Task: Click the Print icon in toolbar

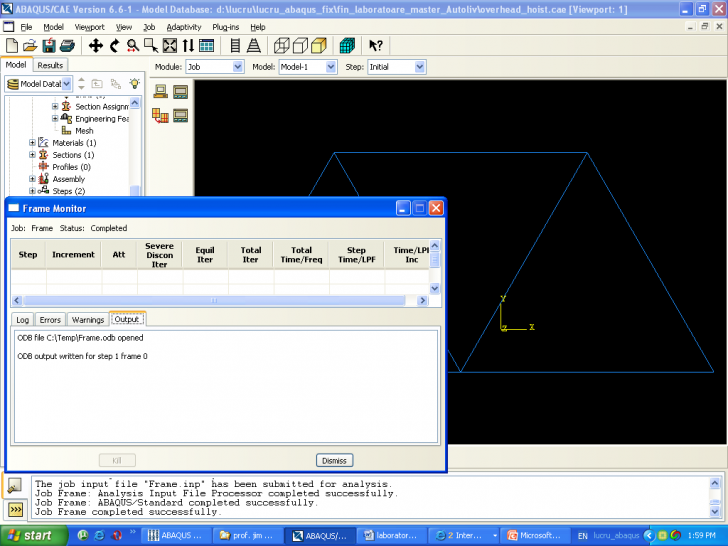Action: pyautogui.click(x=66, y=46)
